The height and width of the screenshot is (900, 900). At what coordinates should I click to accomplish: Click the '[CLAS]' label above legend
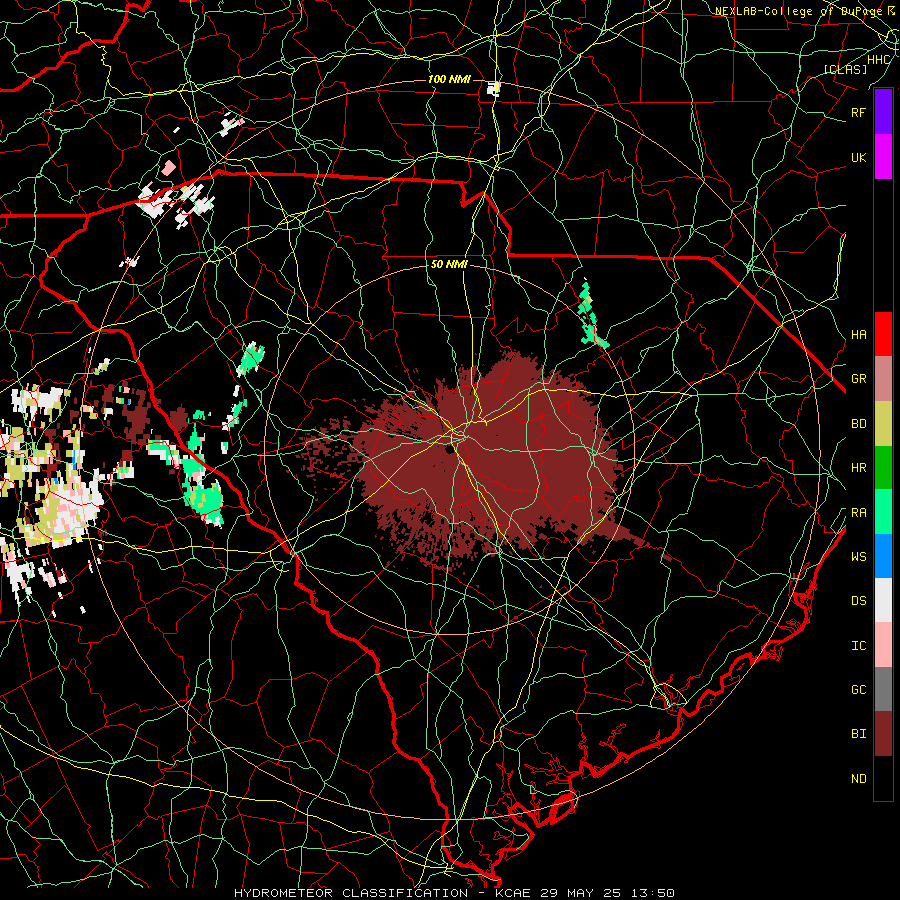coord(845,69)
